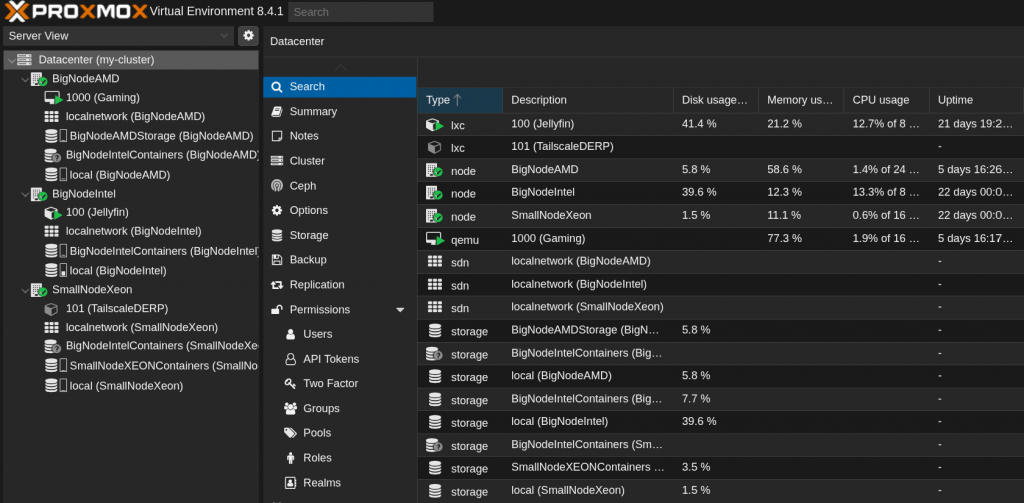Open the Server View dropdown
Screen dimensions: 1024x503
tap(224, 36)
